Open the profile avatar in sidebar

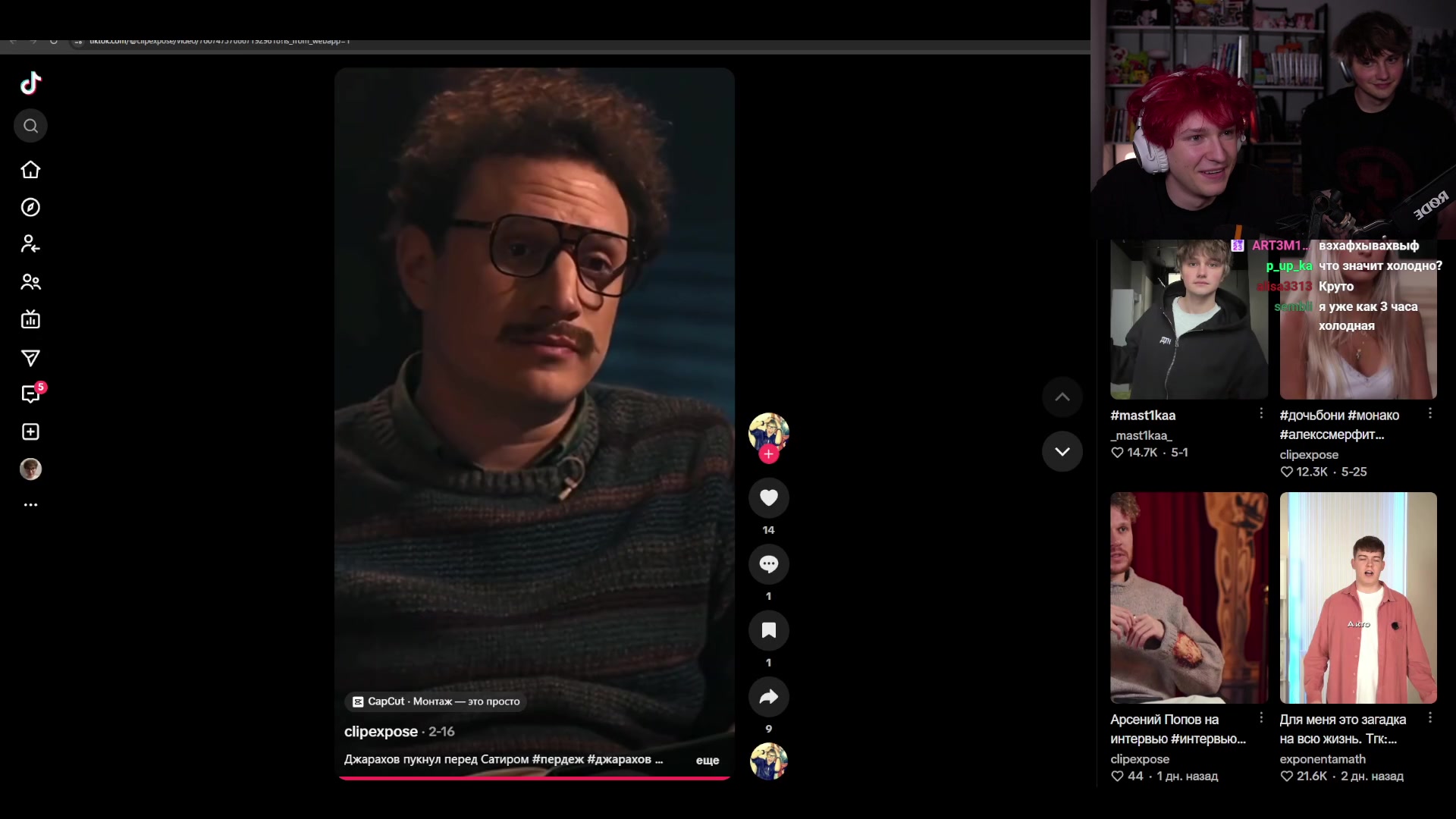click(x=30, y=469)
